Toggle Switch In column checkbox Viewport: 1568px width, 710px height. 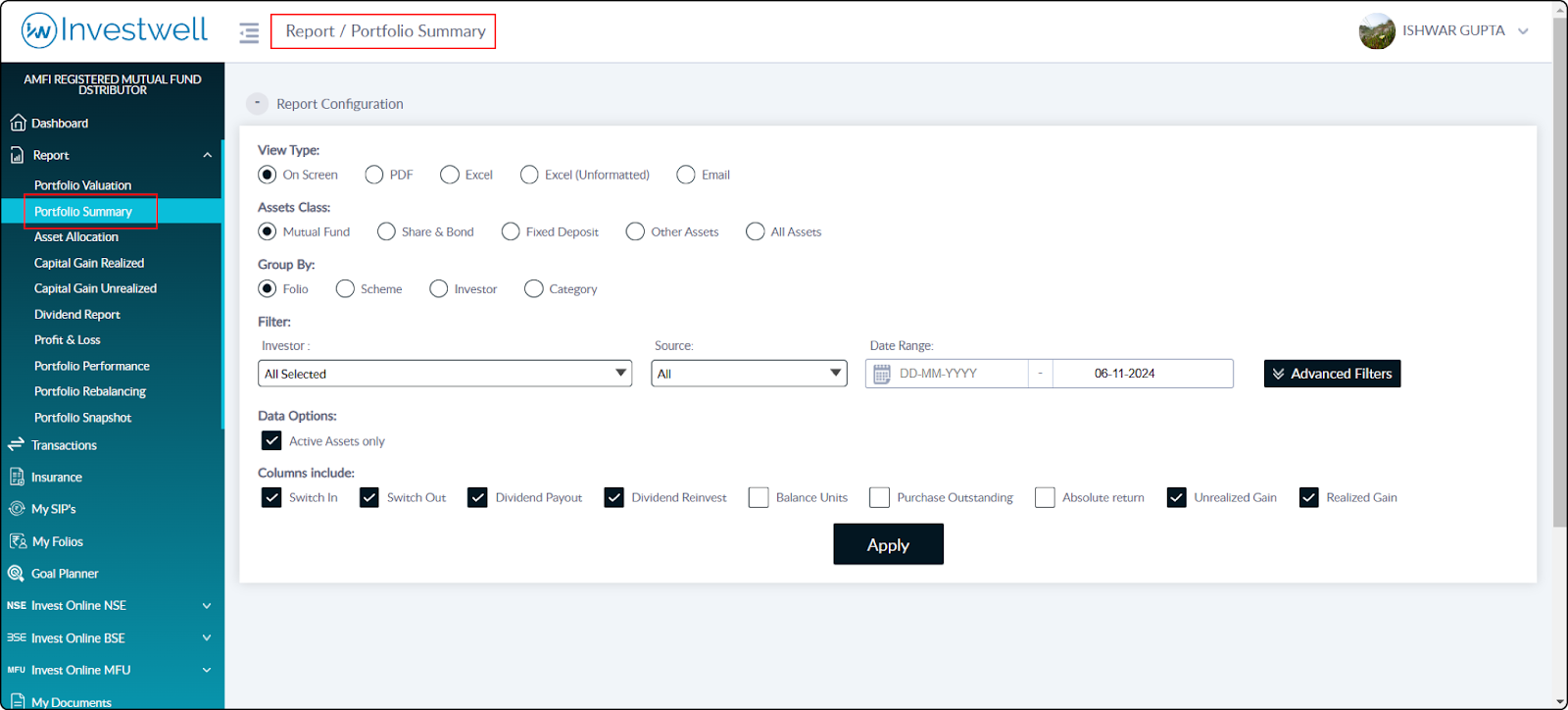(271, 497)
